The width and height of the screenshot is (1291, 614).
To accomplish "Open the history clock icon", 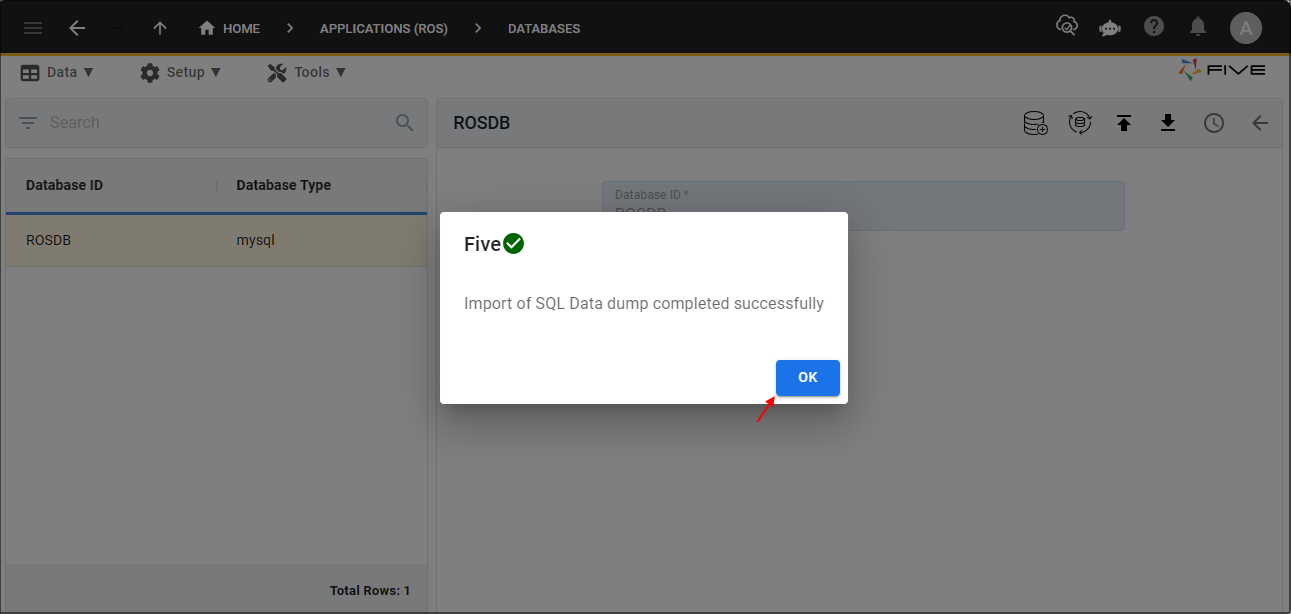I will [1213, 123].
